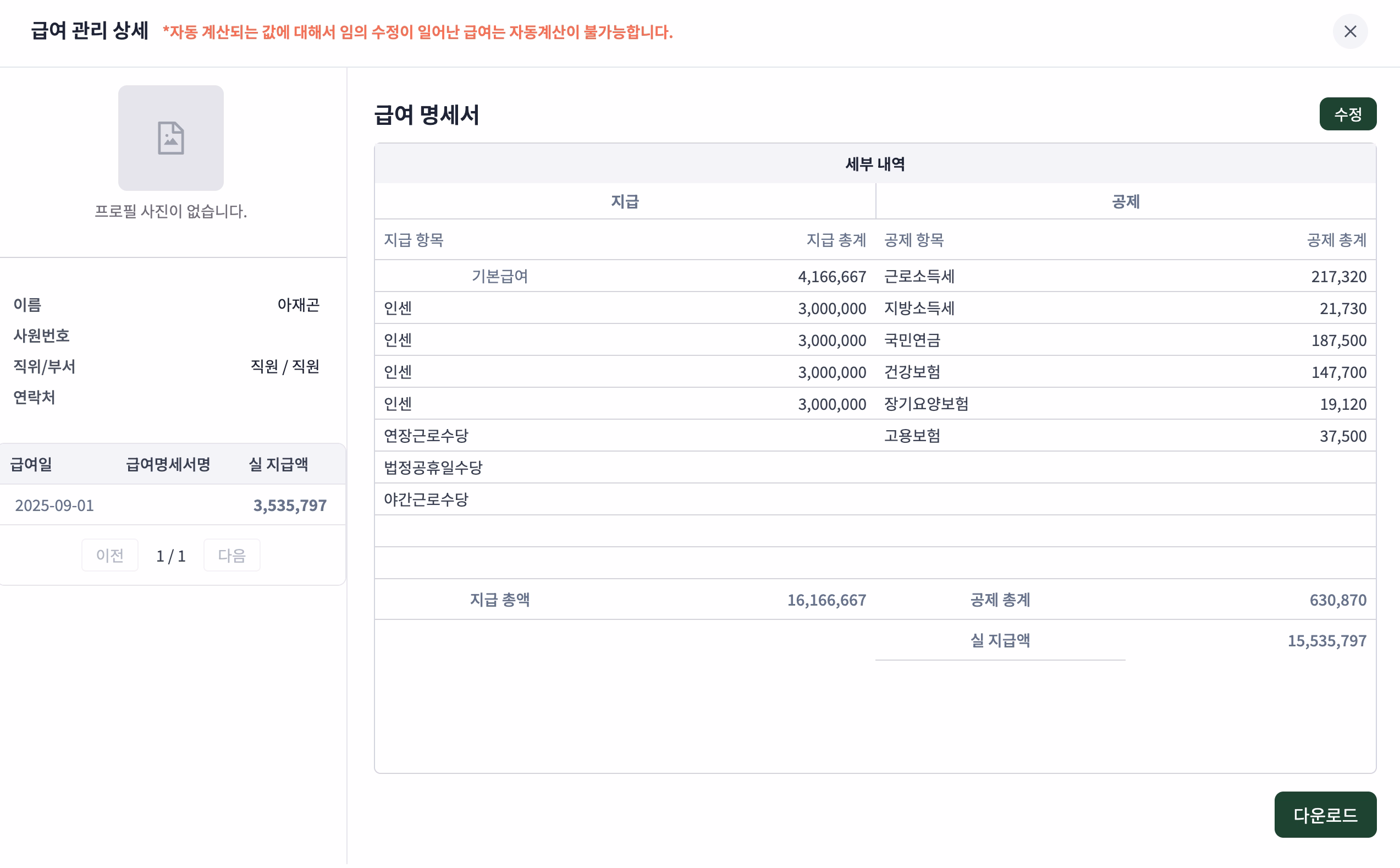Click the 수정 button to edit payslip

pos(1348,114)
